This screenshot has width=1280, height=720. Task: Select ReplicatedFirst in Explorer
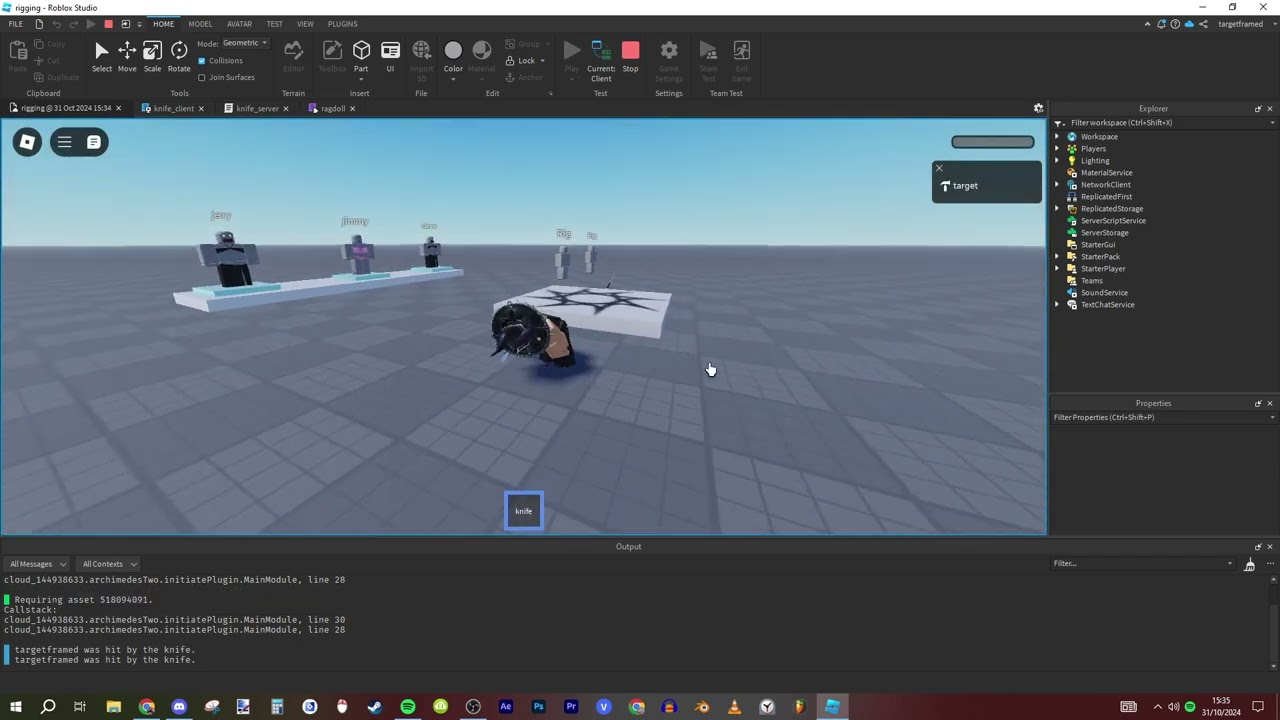[1106, 197]
